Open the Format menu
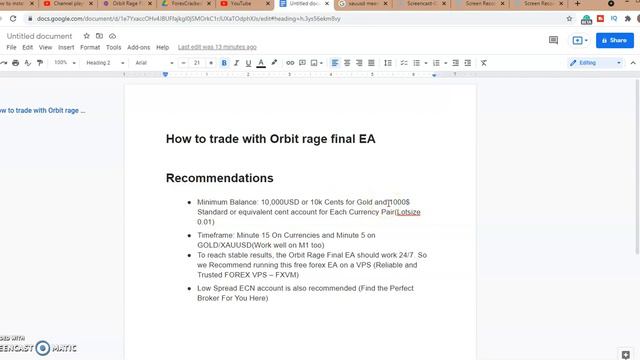This screenshot has width=640, height=360. click(x=90, y=47)
